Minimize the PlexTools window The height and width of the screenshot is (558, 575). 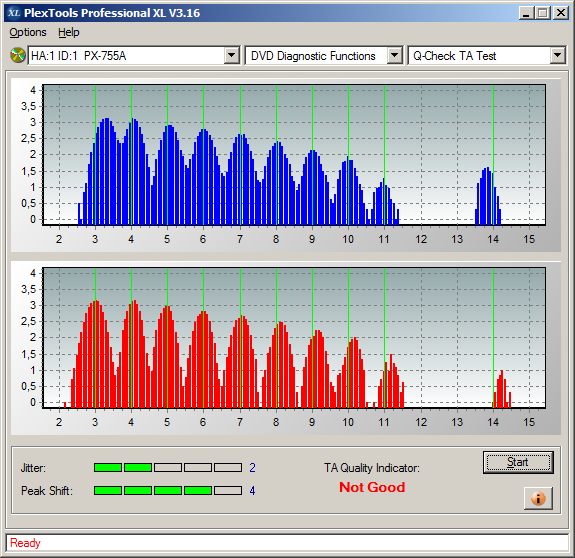pos(527,13)
